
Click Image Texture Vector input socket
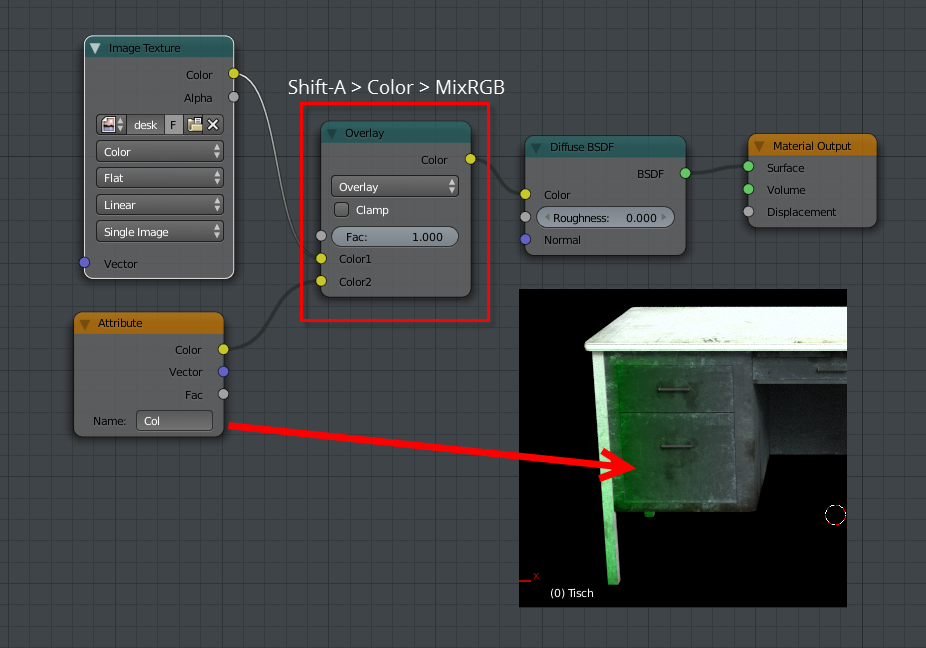84,262
